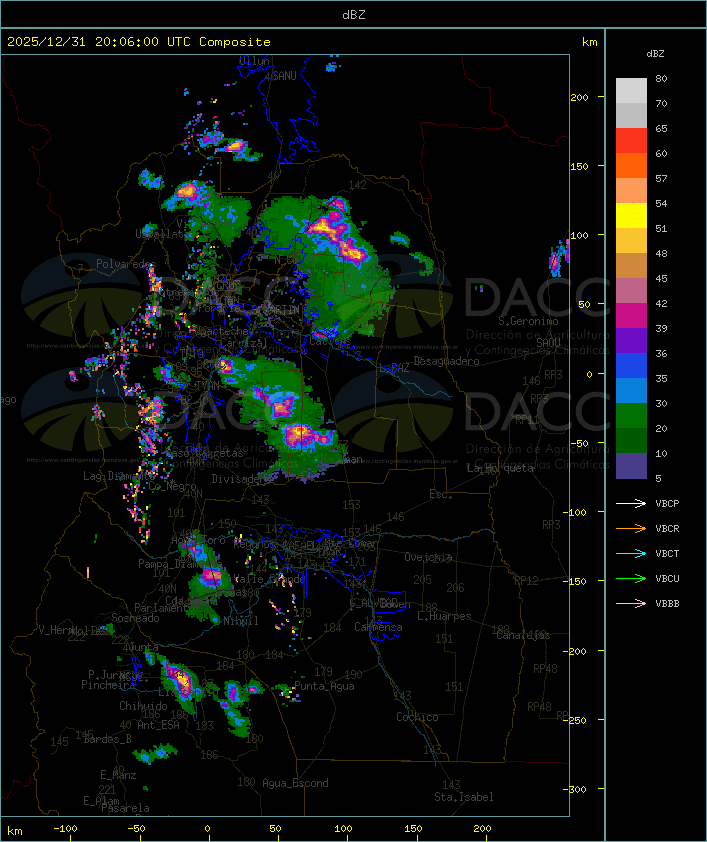
Task: Click the 'Bardas_B' map label
Action: pos(107,739)
